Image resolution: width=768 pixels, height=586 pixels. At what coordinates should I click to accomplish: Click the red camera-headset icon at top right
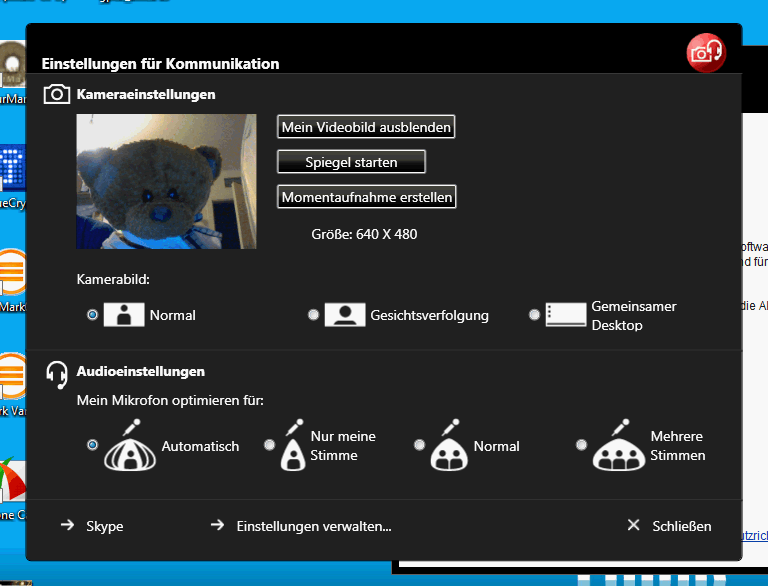tap(706, 52)
